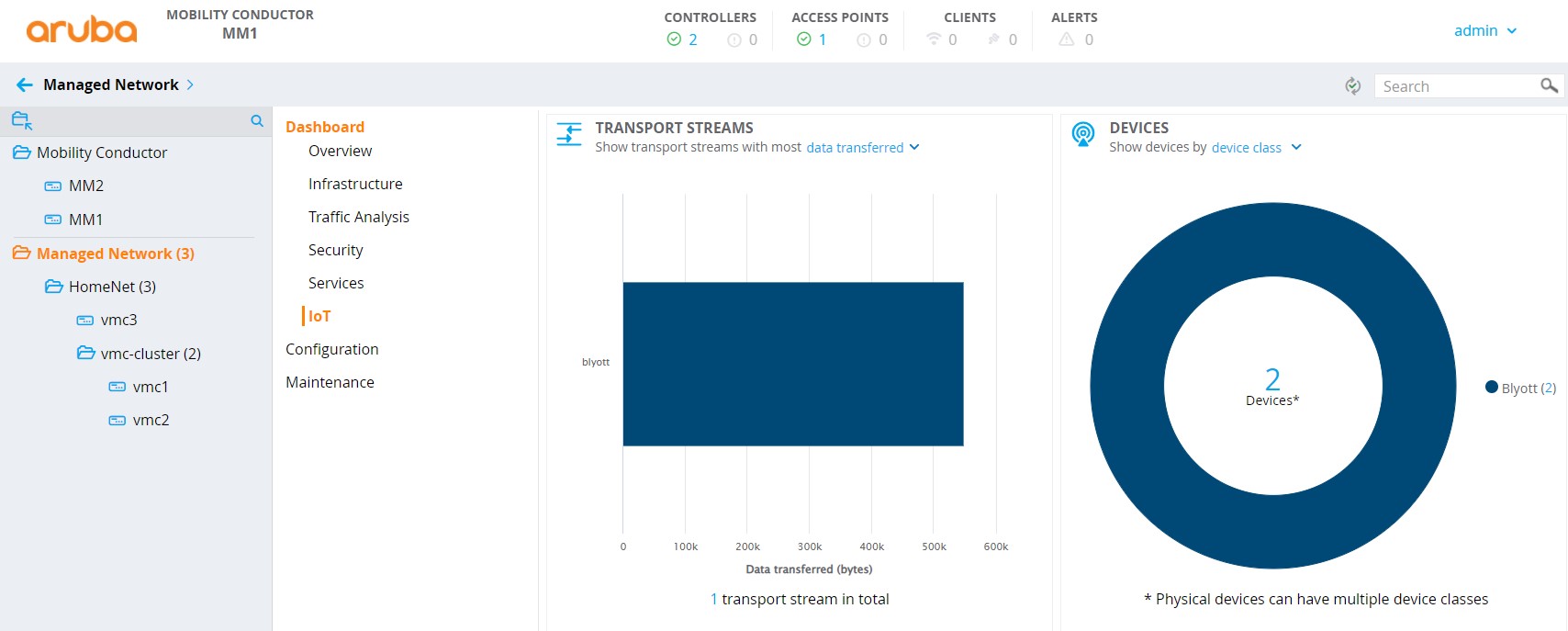This screenshot has width=1568, height=631.
Task: Open the Configuration menu
Action: coord(332,349)
